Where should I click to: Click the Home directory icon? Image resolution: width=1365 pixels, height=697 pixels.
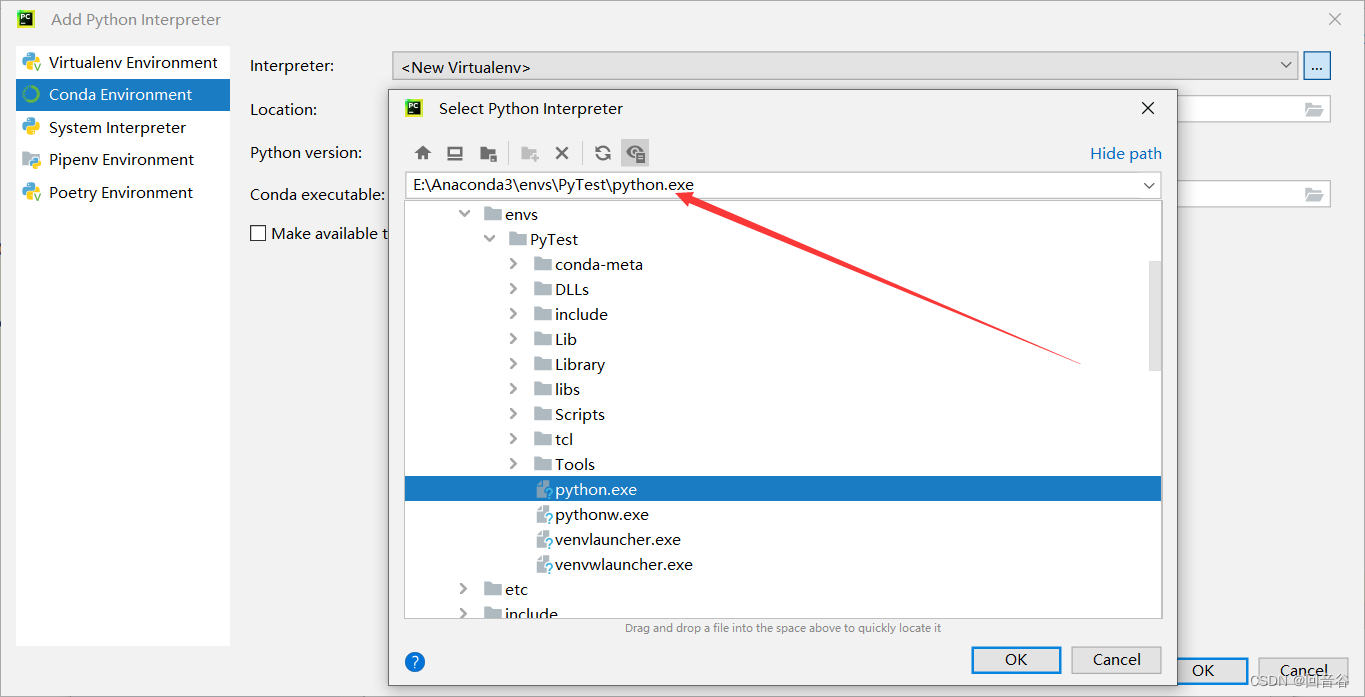423,152
